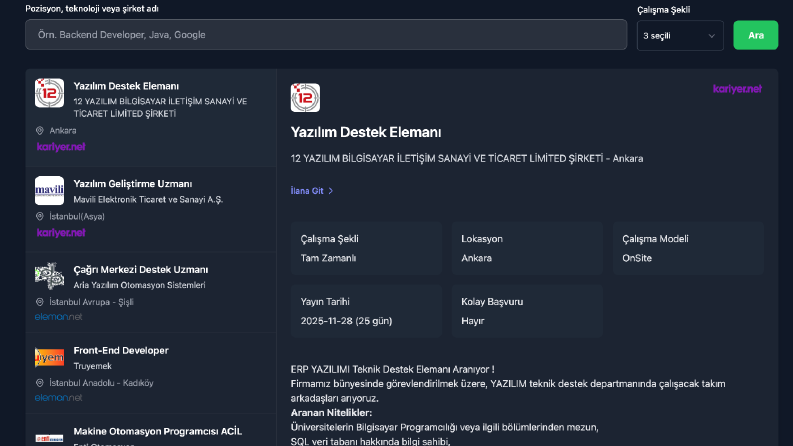The image size is (793, 446).
Task: Click the chevron next to İlana Git
Action: tap(331, 191)
